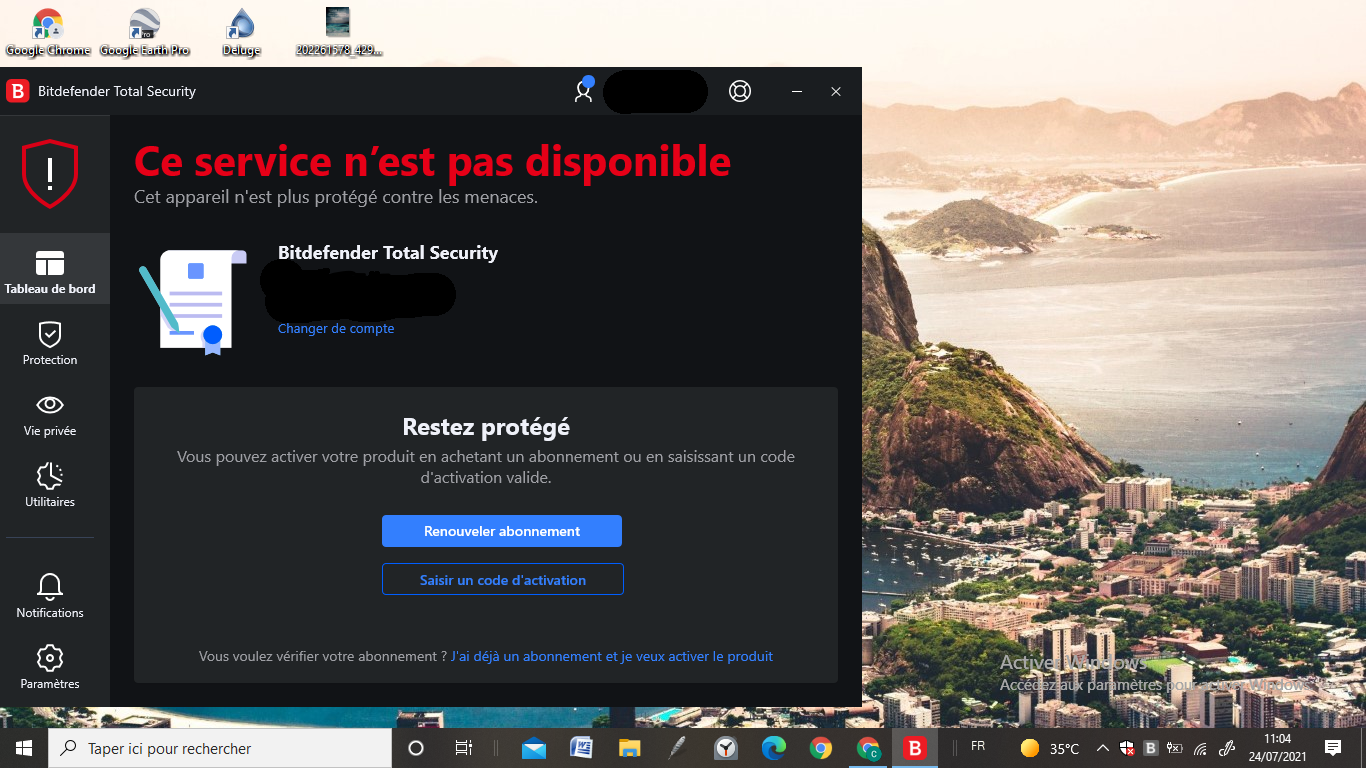The width and height of the screenshot is (1366, 768).
Task: Open the second Chrome profile taskbar icon
Action: pyautogui.click(x=868, y=748)
